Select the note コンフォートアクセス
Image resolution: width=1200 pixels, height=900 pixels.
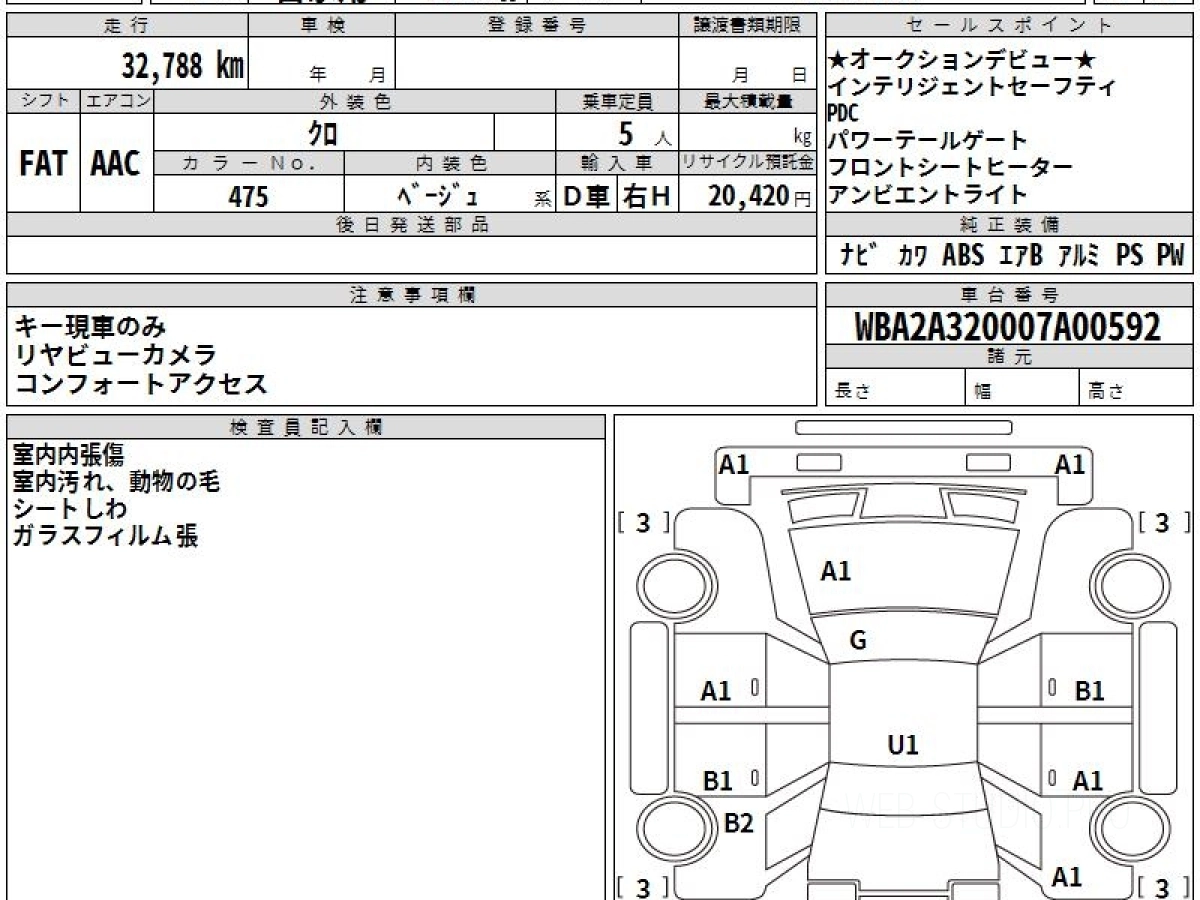pos(141,382)
